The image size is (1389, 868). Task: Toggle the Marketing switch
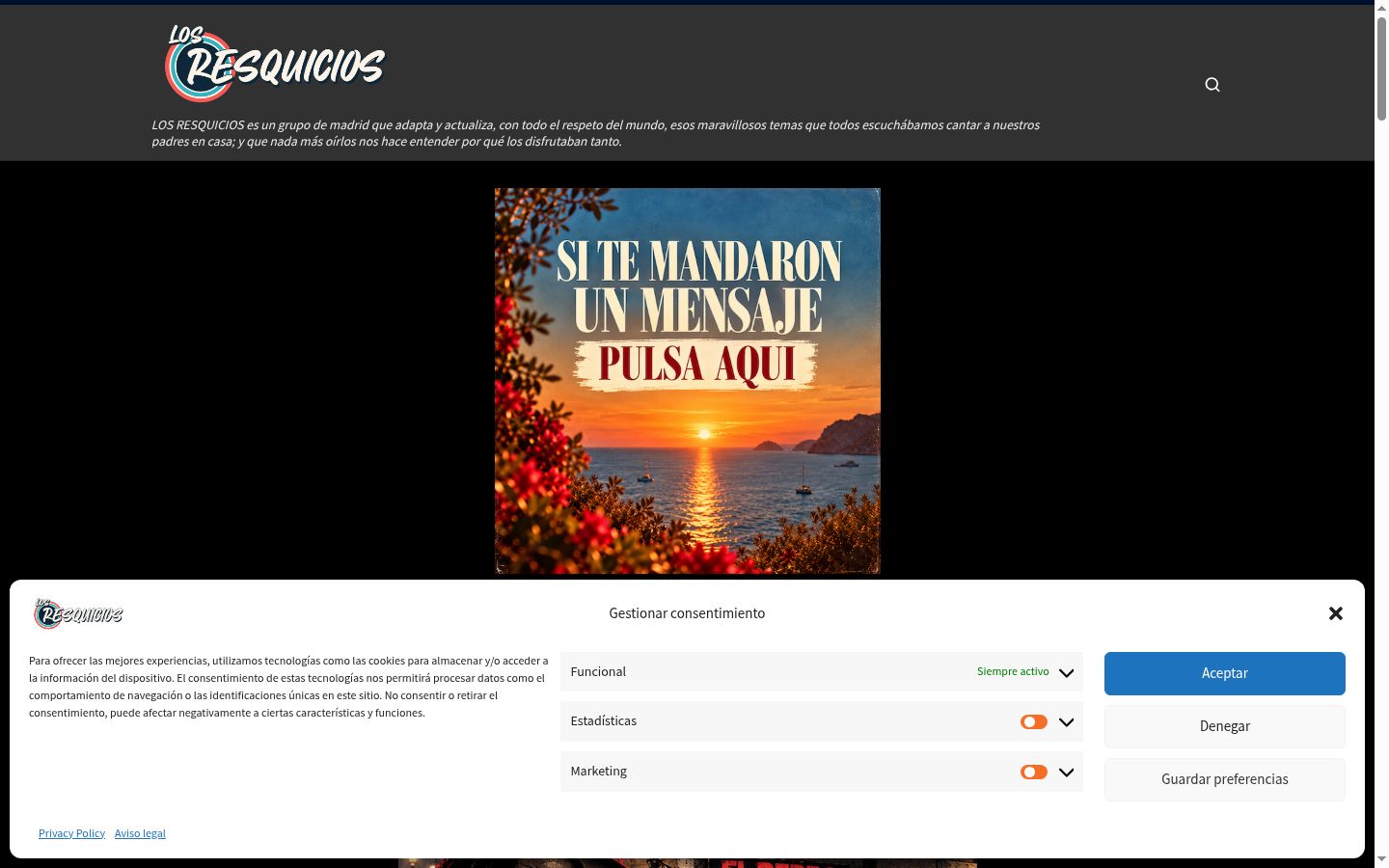(1034, 772)
